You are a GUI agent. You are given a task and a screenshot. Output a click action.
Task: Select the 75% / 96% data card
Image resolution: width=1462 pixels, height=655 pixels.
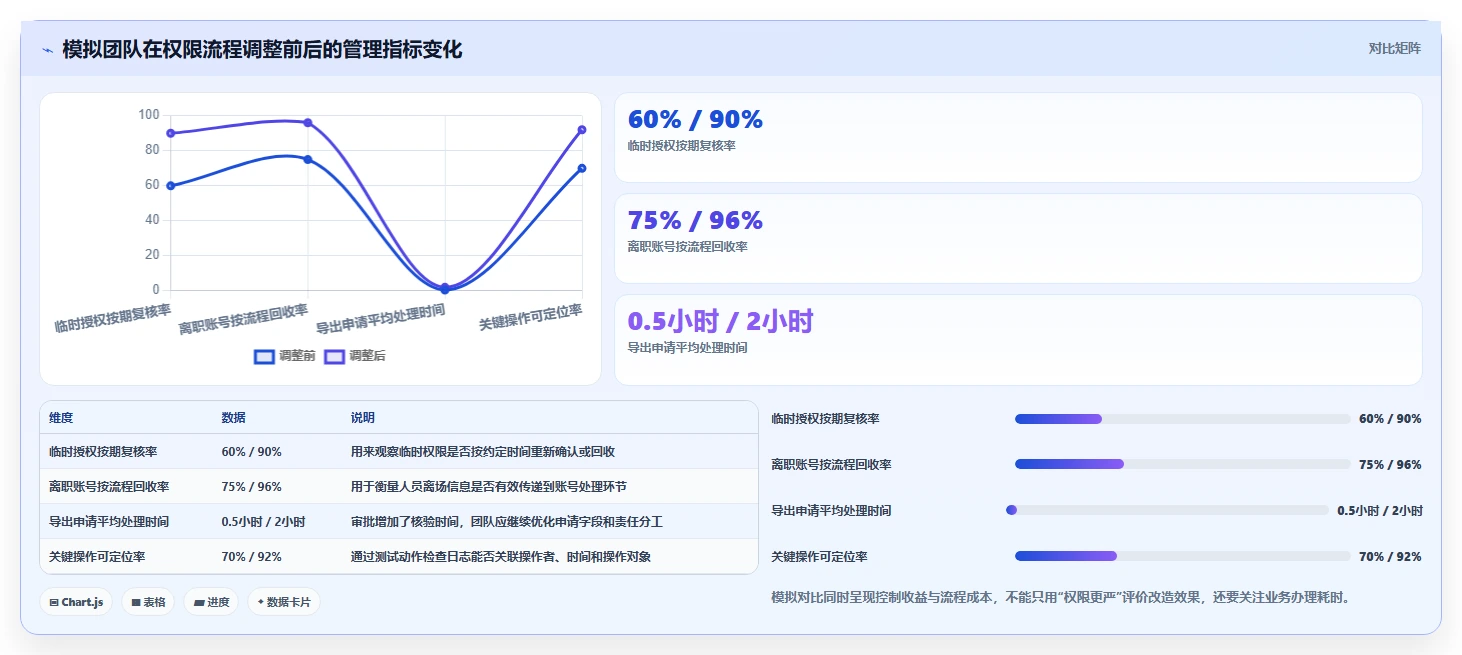coord(1018,239)
